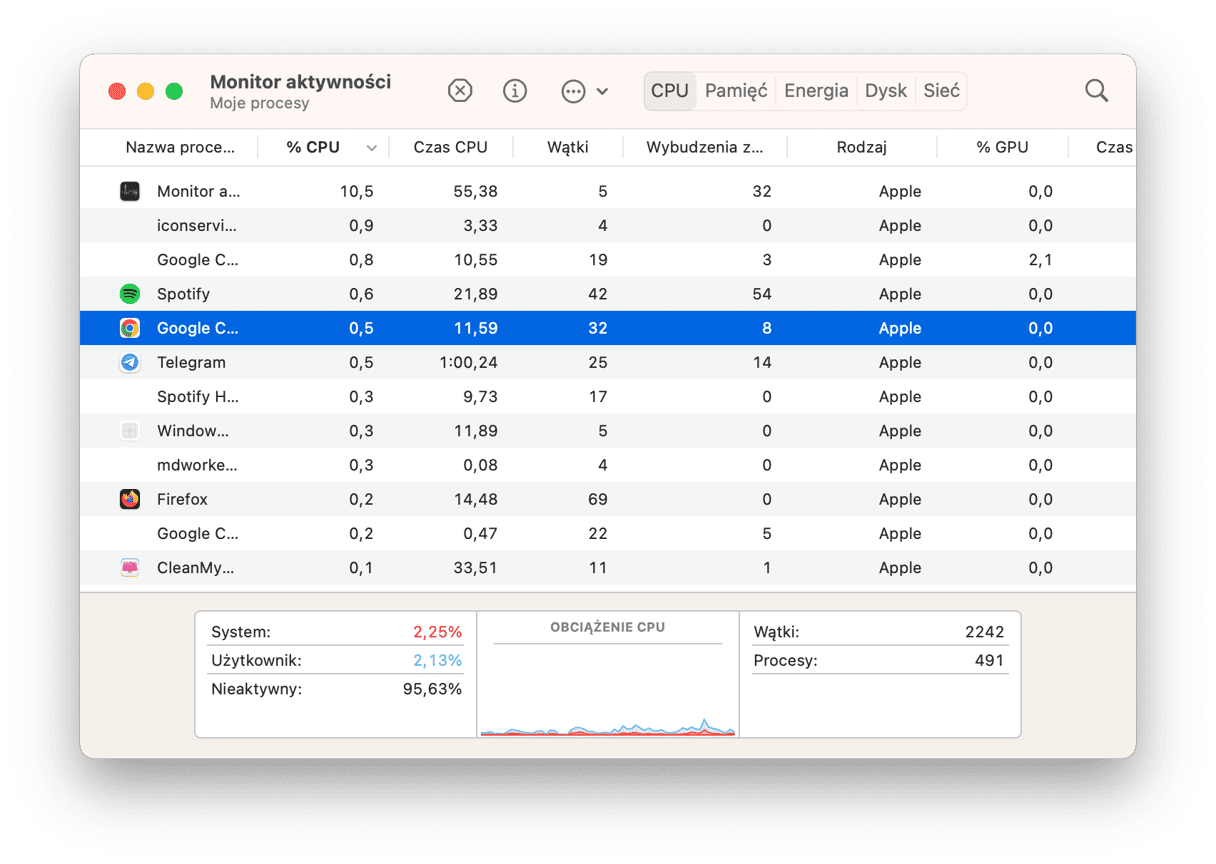Screen dimensions: 1216x864
Task: Switch to the Dysk tab
Action: pos(886,91)
